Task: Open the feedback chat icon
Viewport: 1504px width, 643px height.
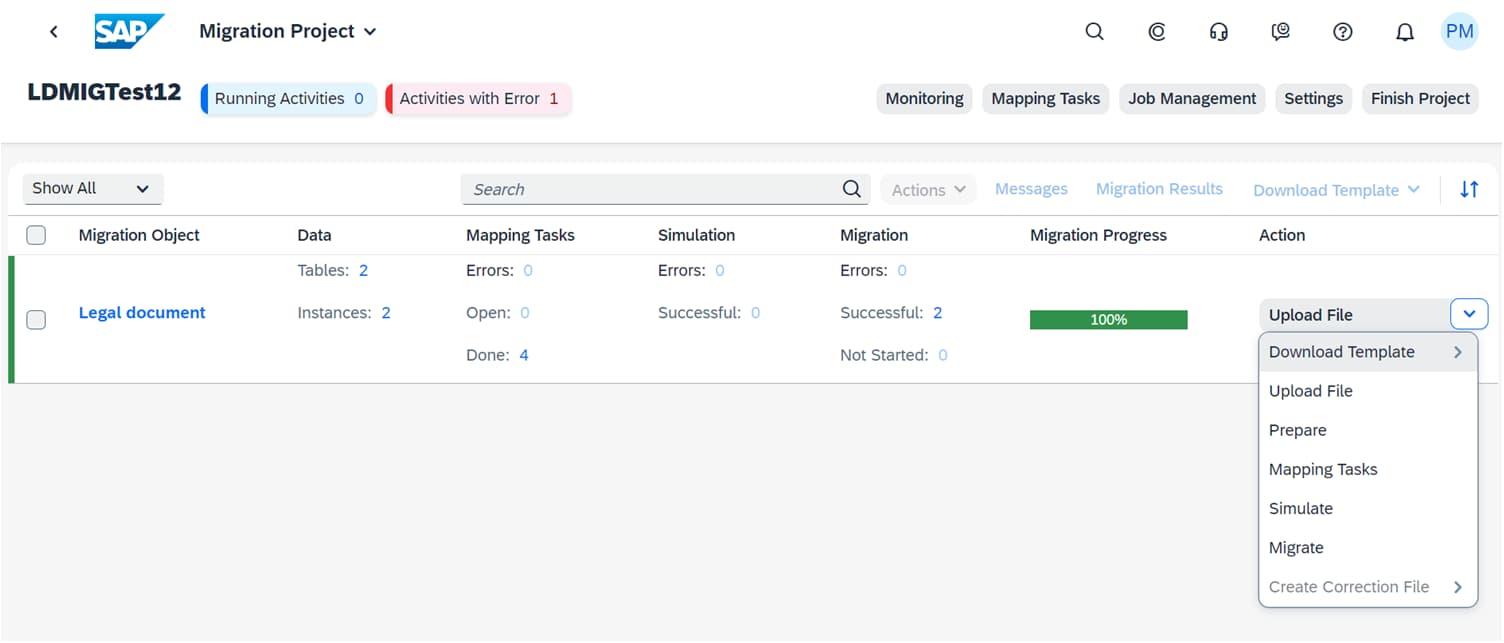Action: [1280, 32]
